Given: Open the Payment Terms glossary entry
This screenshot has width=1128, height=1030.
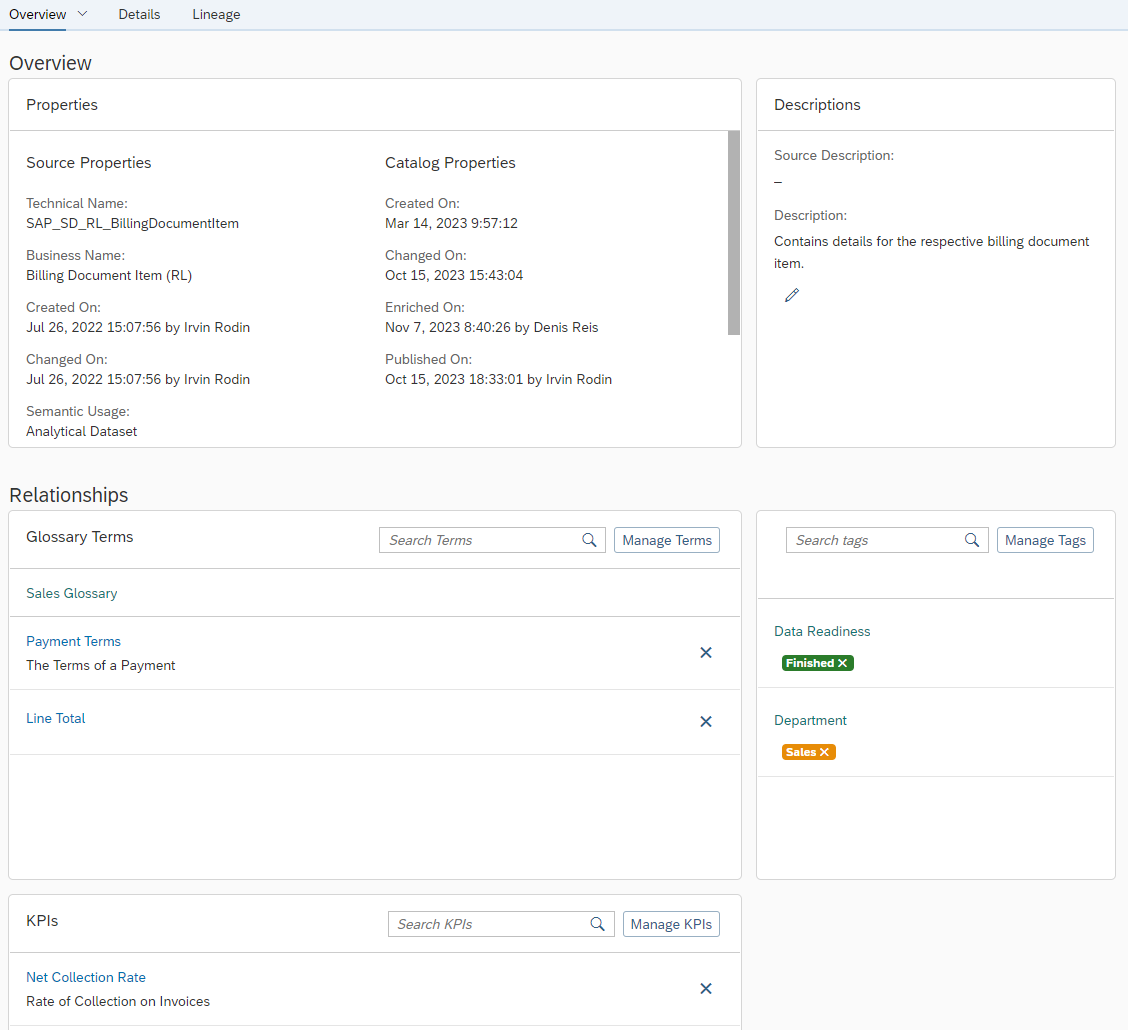Looking at the screenshot, I should point(73,641).
